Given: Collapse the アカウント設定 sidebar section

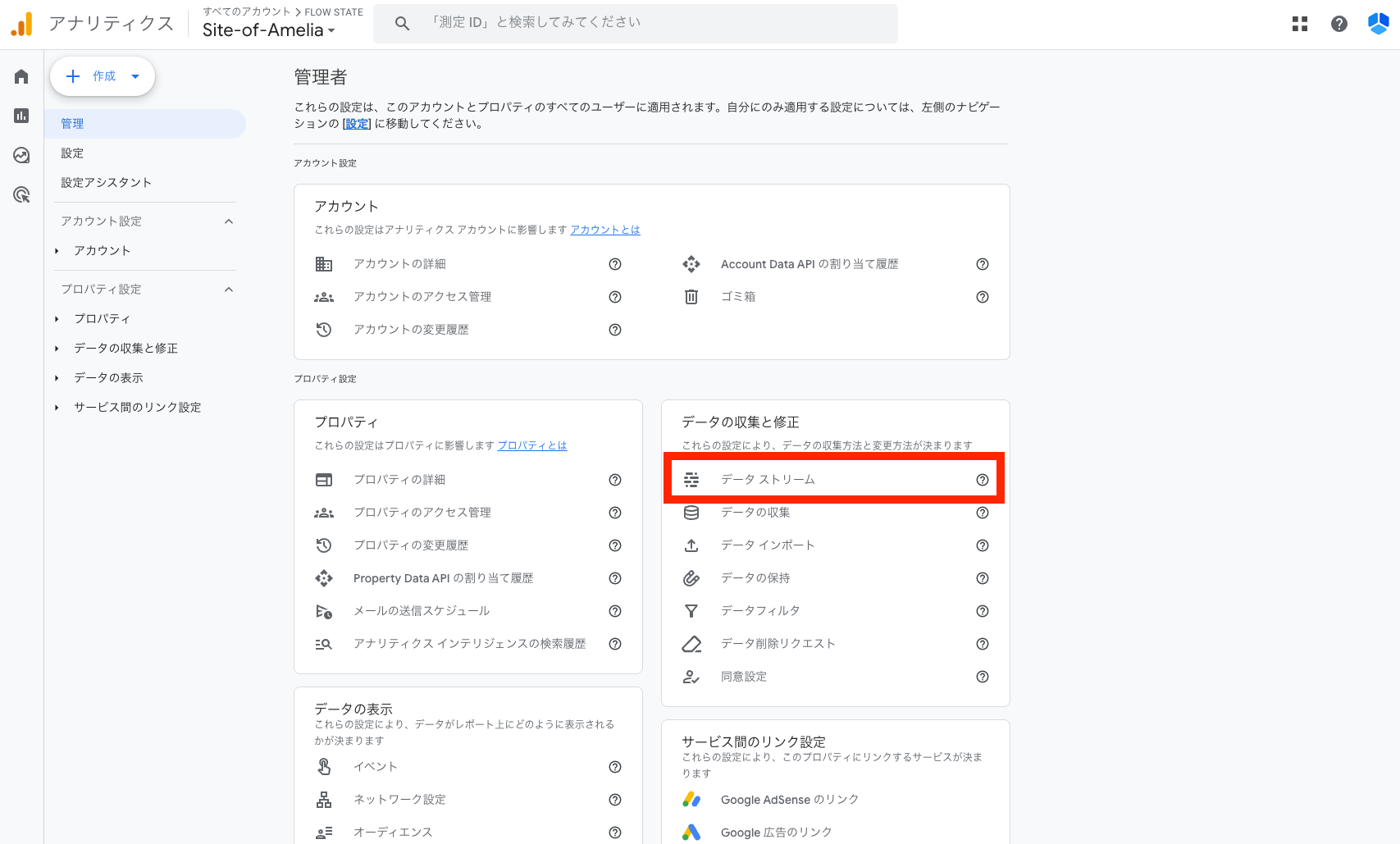Looking at the screenshot, I should tap(229, 221).
